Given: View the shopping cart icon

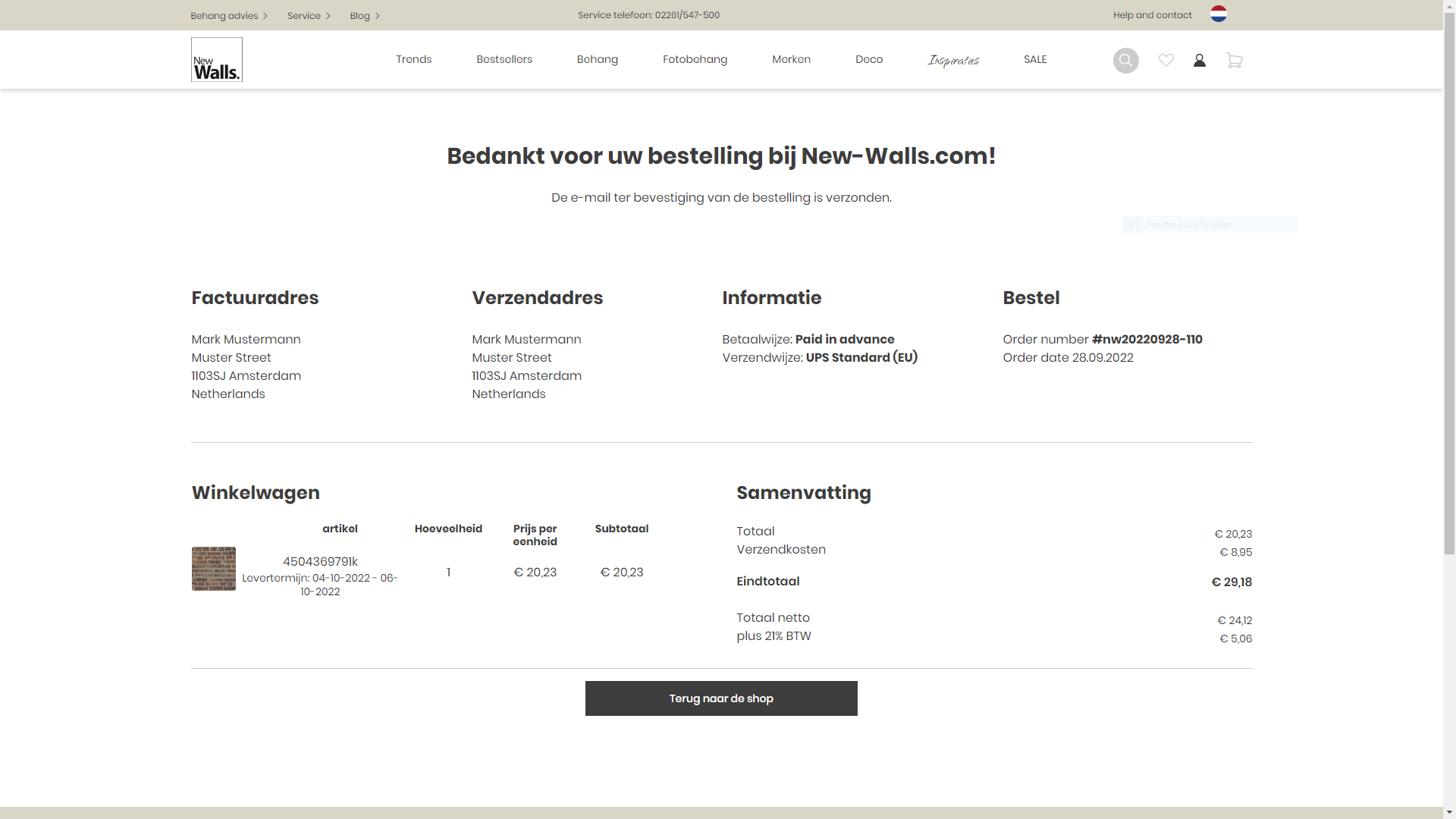Looking at the screenshot, I should pyautogui.click(x=1234, y=61).
